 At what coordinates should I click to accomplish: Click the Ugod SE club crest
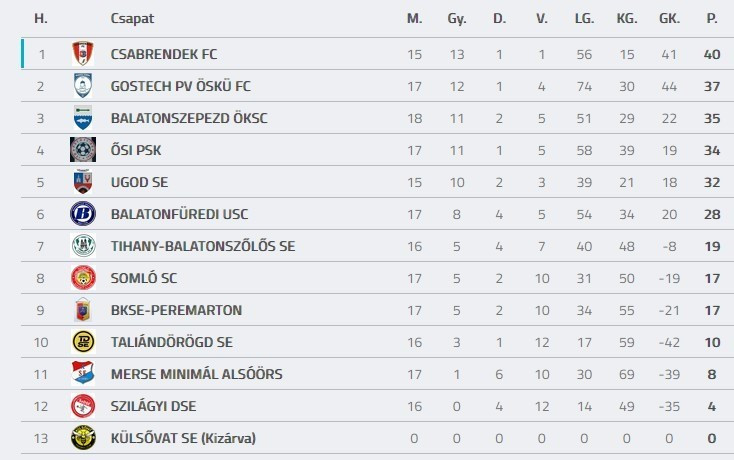point(83,182)
